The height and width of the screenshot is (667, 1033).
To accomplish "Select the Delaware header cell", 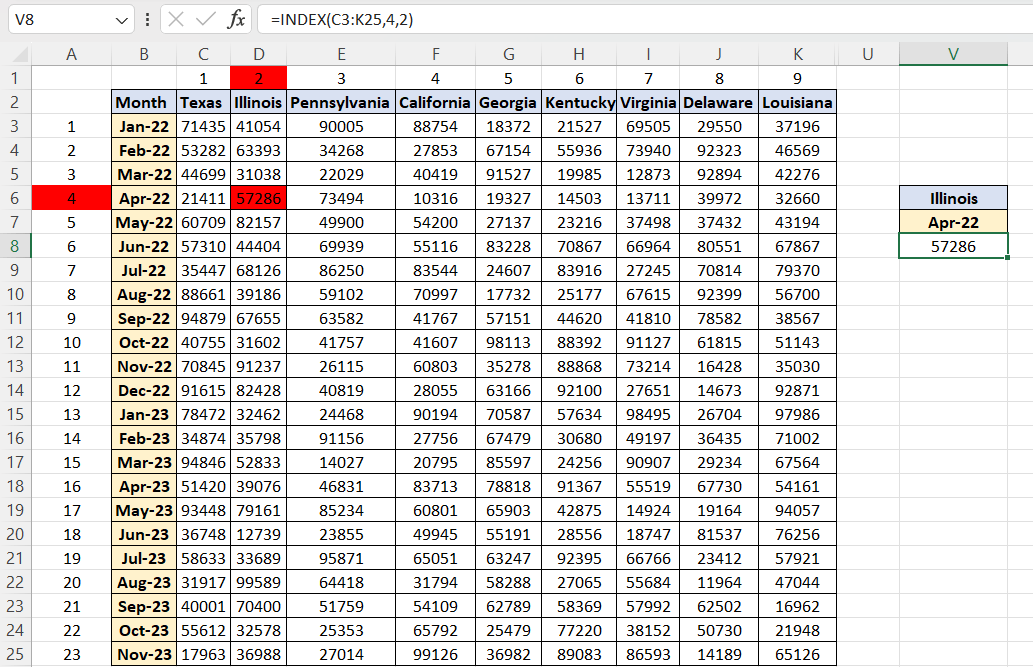I will [719, 102].
